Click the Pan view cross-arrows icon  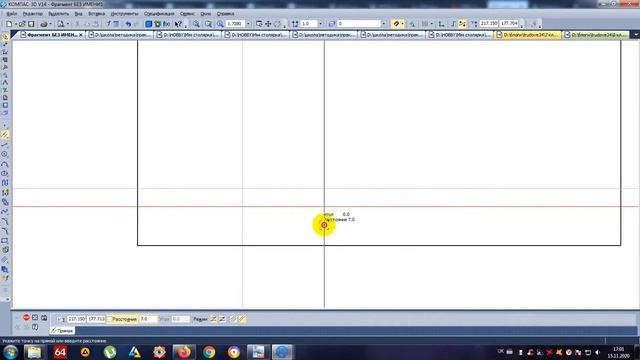(268, 24)
